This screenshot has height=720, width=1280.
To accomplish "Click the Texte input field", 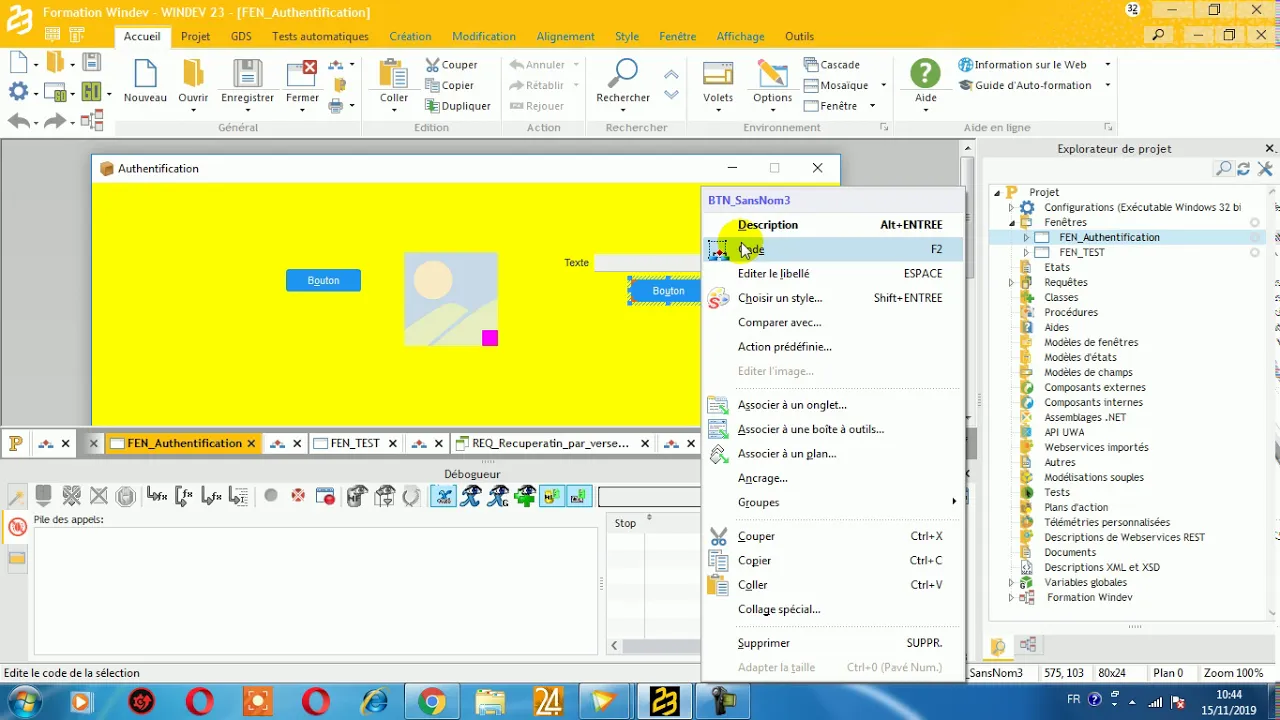I will 647,262.
